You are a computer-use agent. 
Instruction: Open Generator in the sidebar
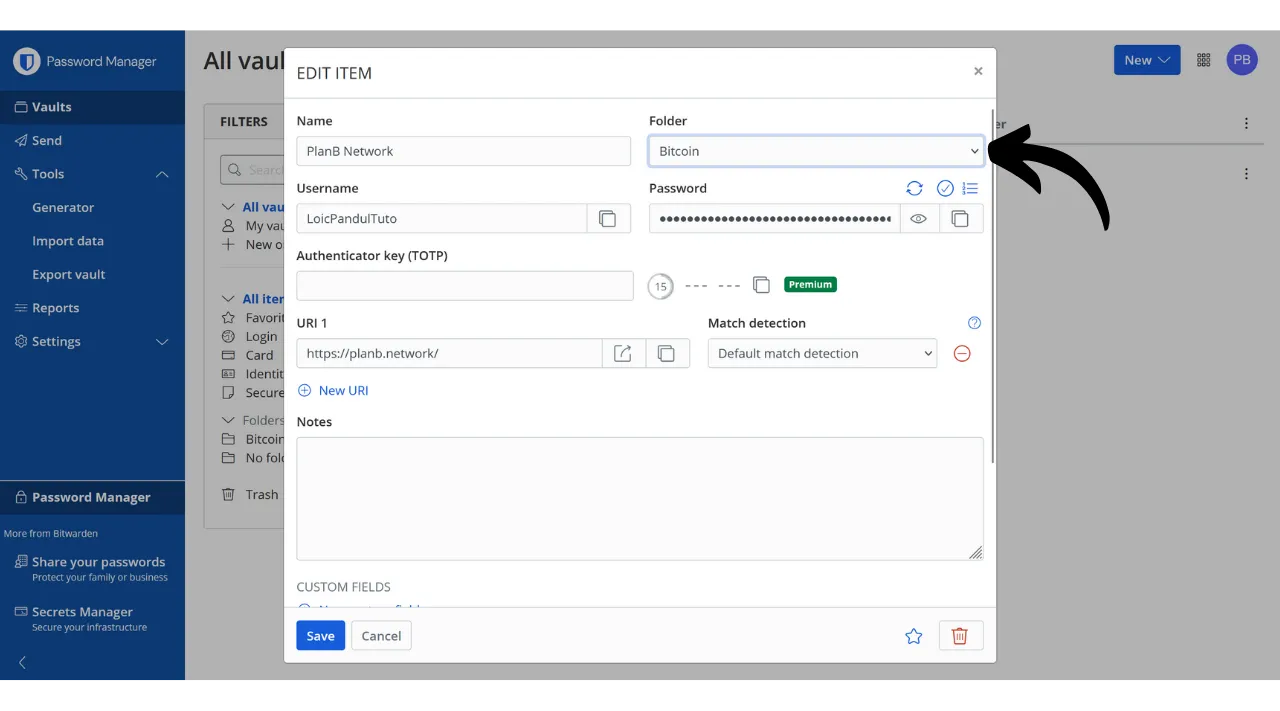(x=63, y=207)
